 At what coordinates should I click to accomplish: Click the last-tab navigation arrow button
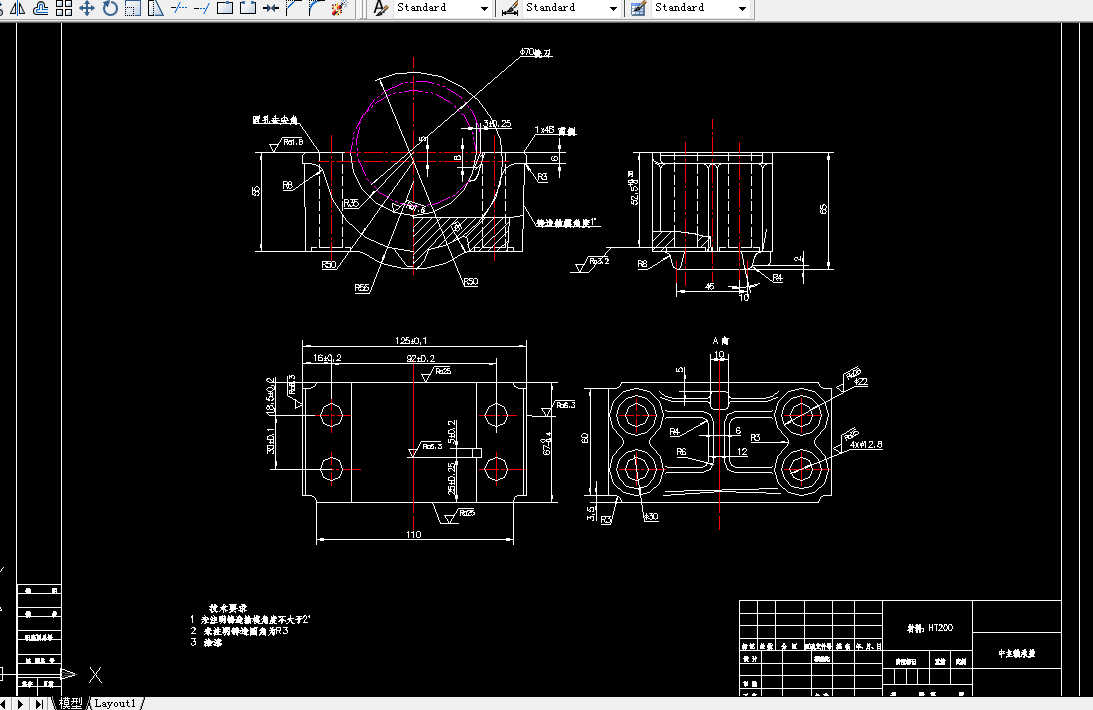(x=40, y=703)
